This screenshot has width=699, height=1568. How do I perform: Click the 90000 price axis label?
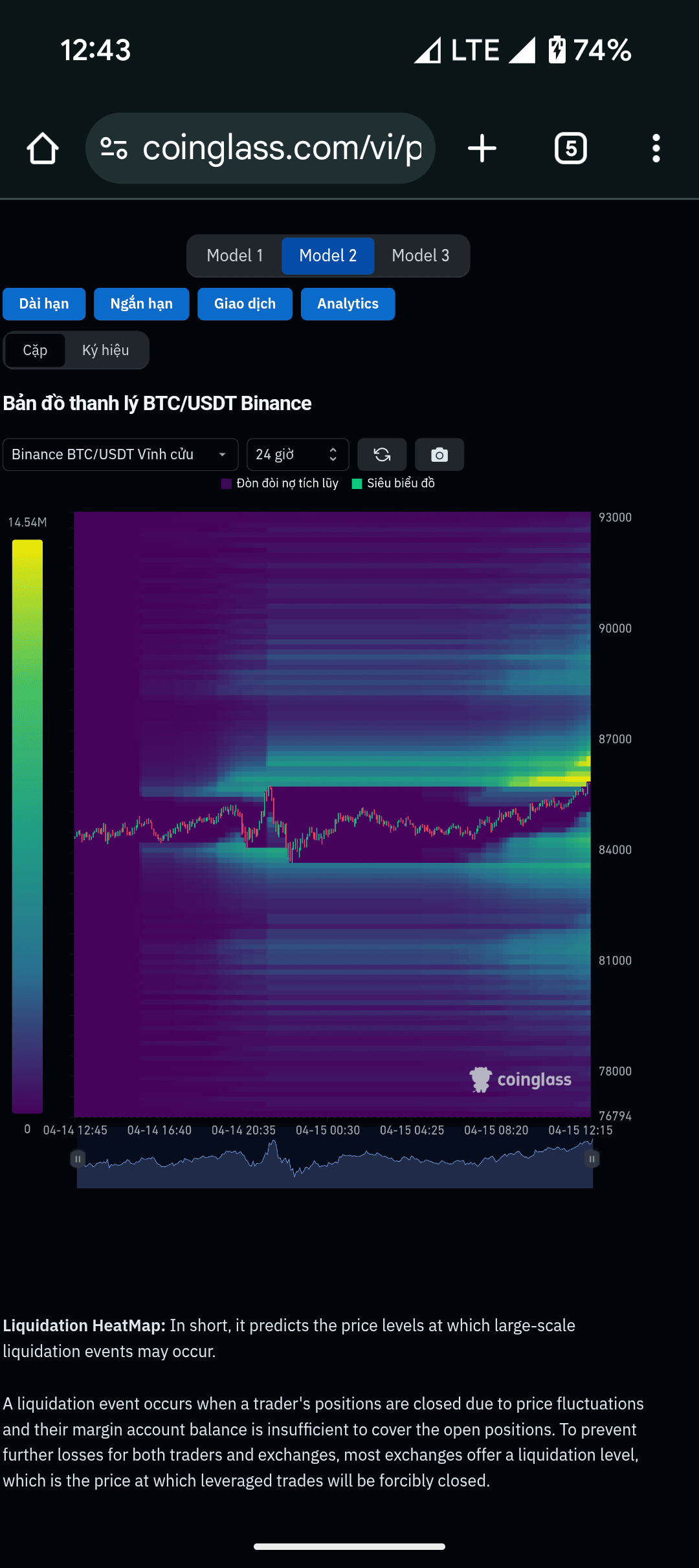pyautogui.click(x=615, y=628)
